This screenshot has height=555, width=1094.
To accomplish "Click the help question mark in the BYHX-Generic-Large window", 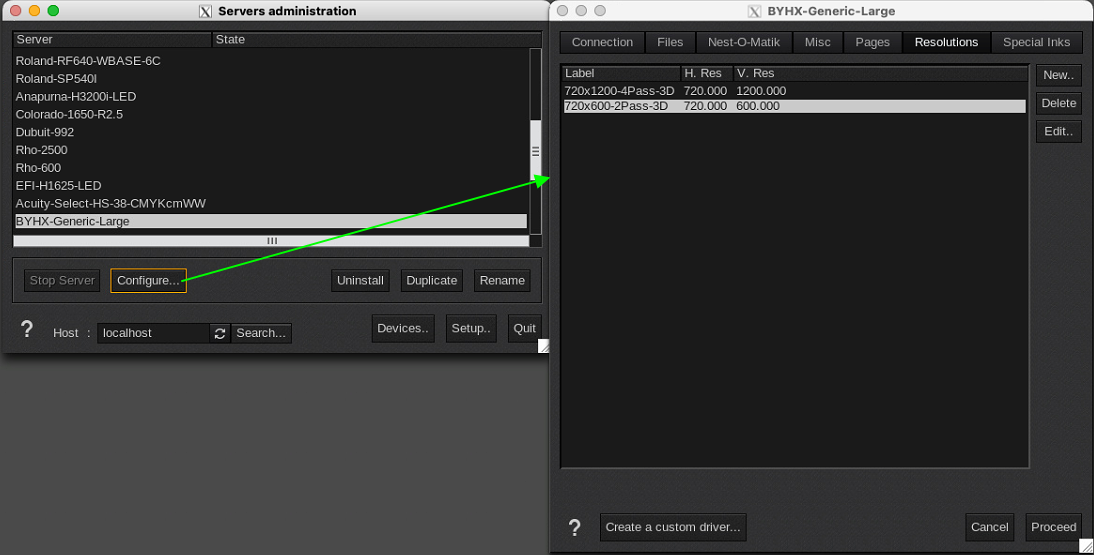I will click(x=575, y=527).
